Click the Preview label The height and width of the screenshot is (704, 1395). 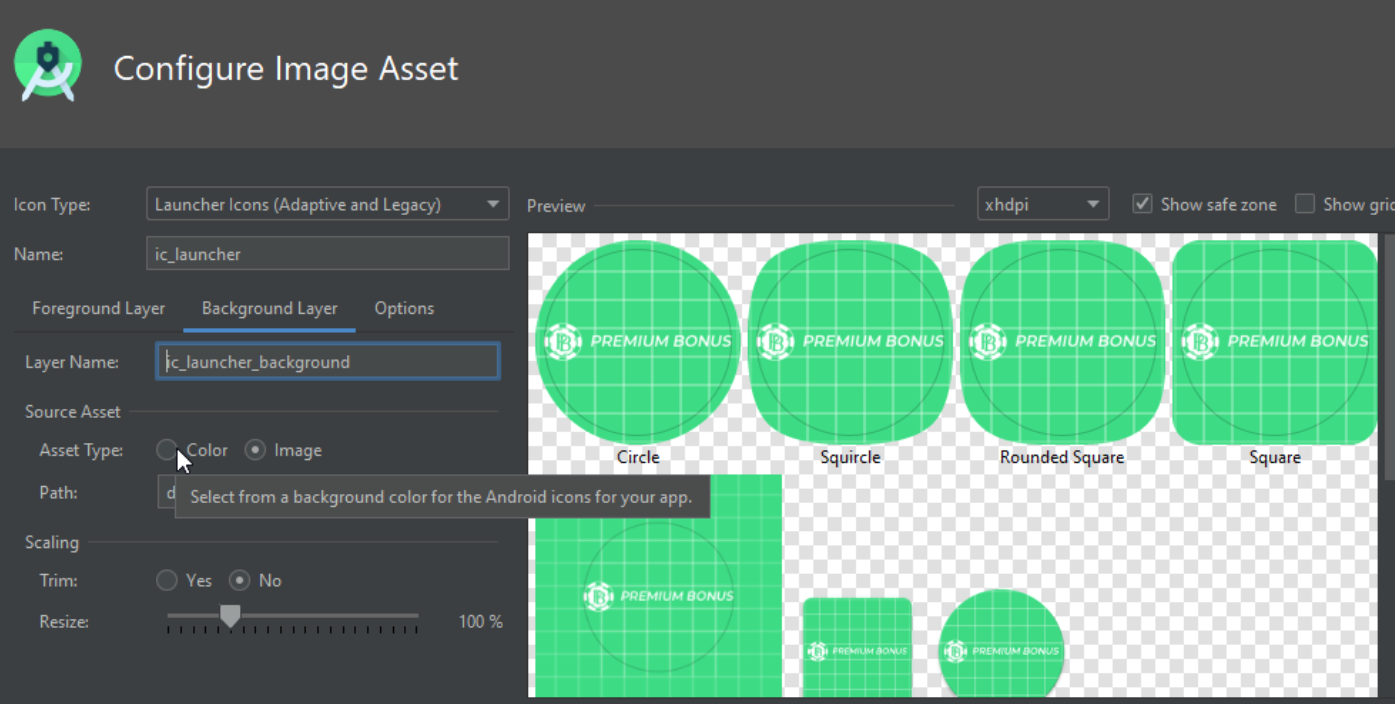click(556, 205)
